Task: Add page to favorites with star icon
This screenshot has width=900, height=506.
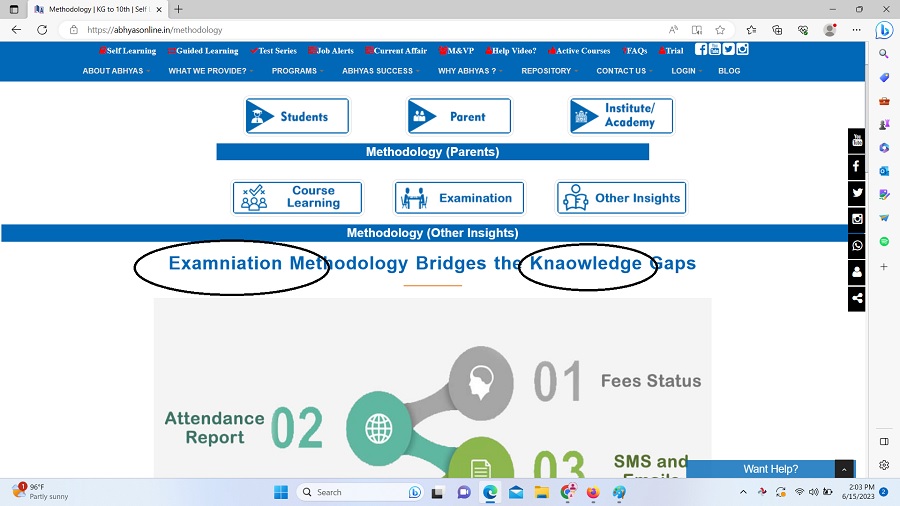Action: [721, 30]
